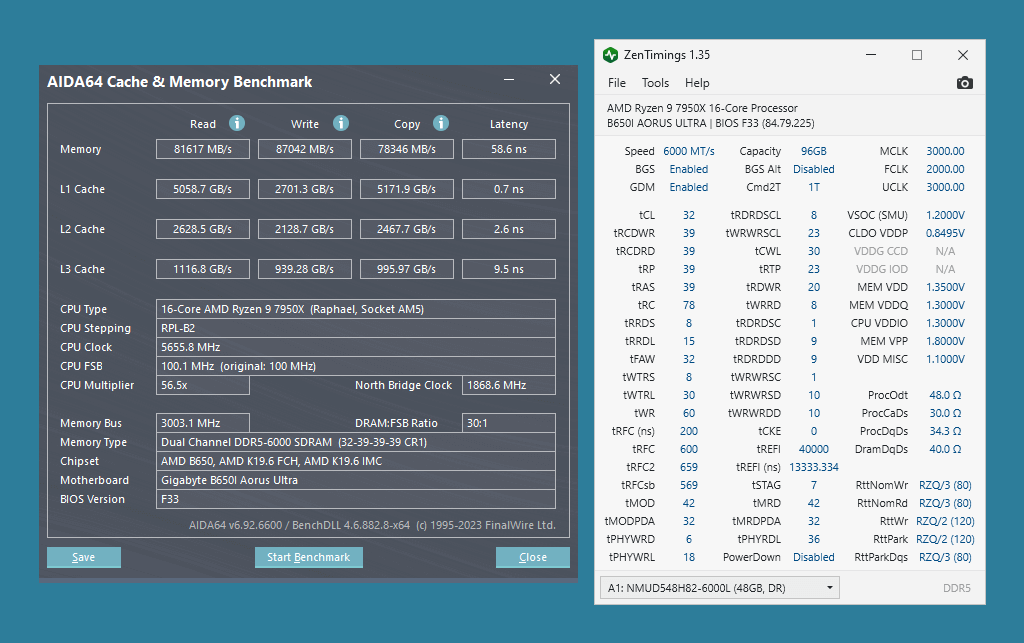1024x643 pixels.
Task: Click Memory Bus value 3003.1 MHz
Action: [202, 423]
